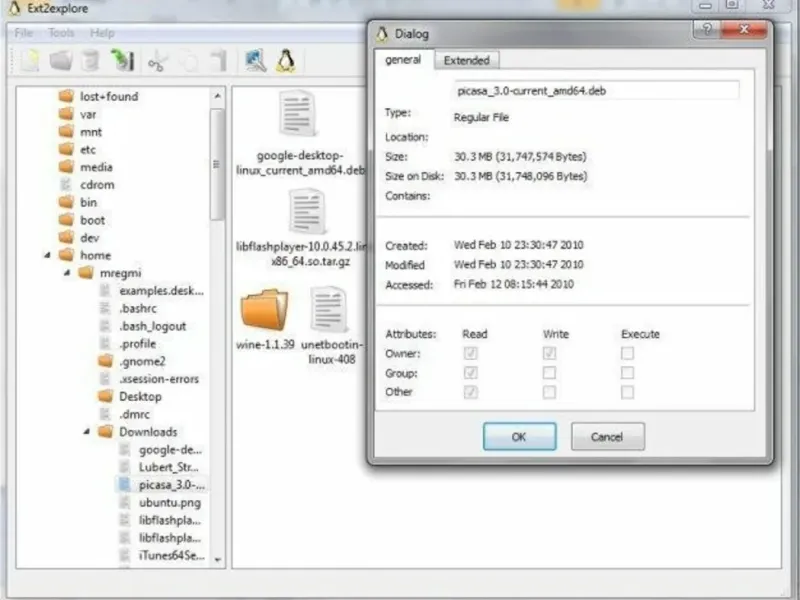Viewport: 800px width, 600px height.
Task: Click the var folder icon in tree
Action: point(66,114)
